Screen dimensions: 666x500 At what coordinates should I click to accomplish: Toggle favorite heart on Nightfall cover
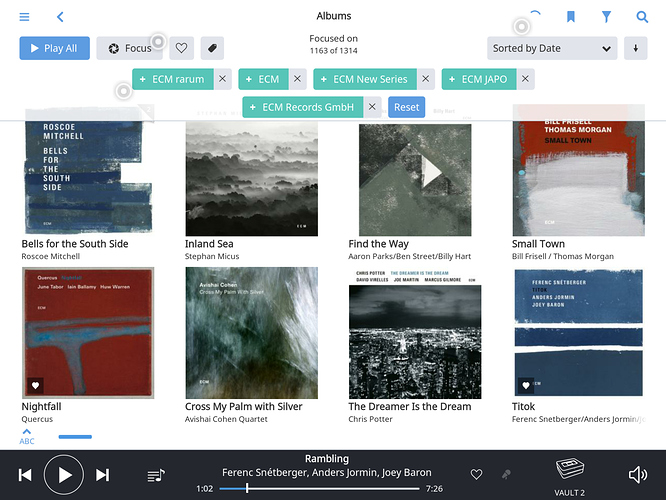click(x=35, y=385)
